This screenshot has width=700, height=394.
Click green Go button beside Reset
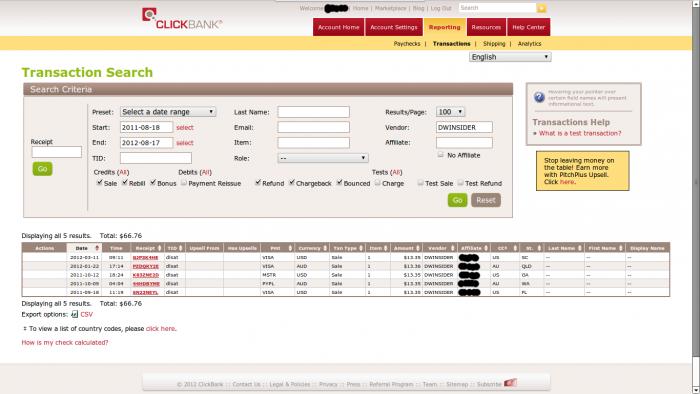[x=458, y=200]
